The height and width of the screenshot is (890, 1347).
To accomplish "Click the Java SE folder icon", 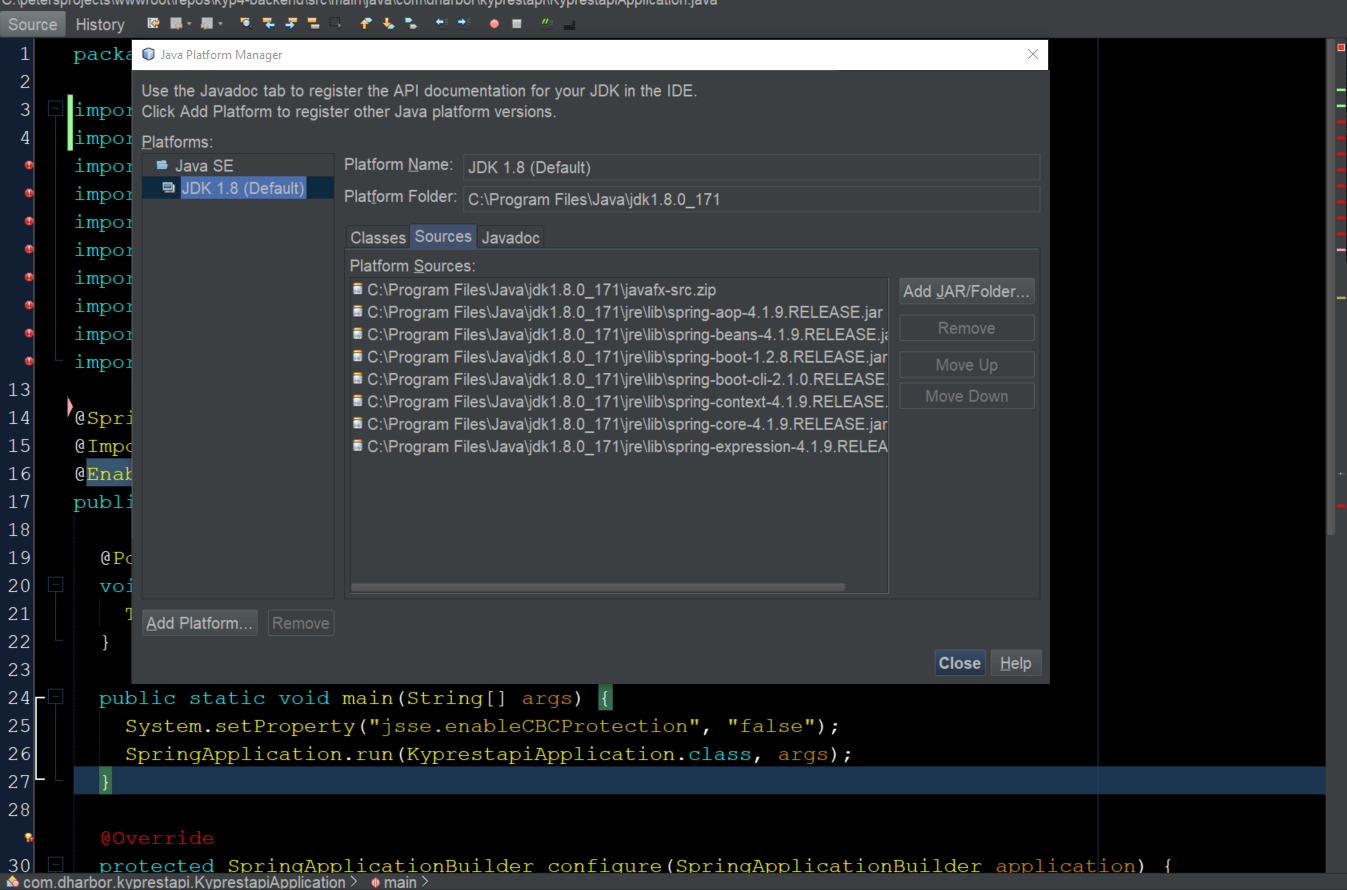I will pyautogui.click(x=162, y=165).
